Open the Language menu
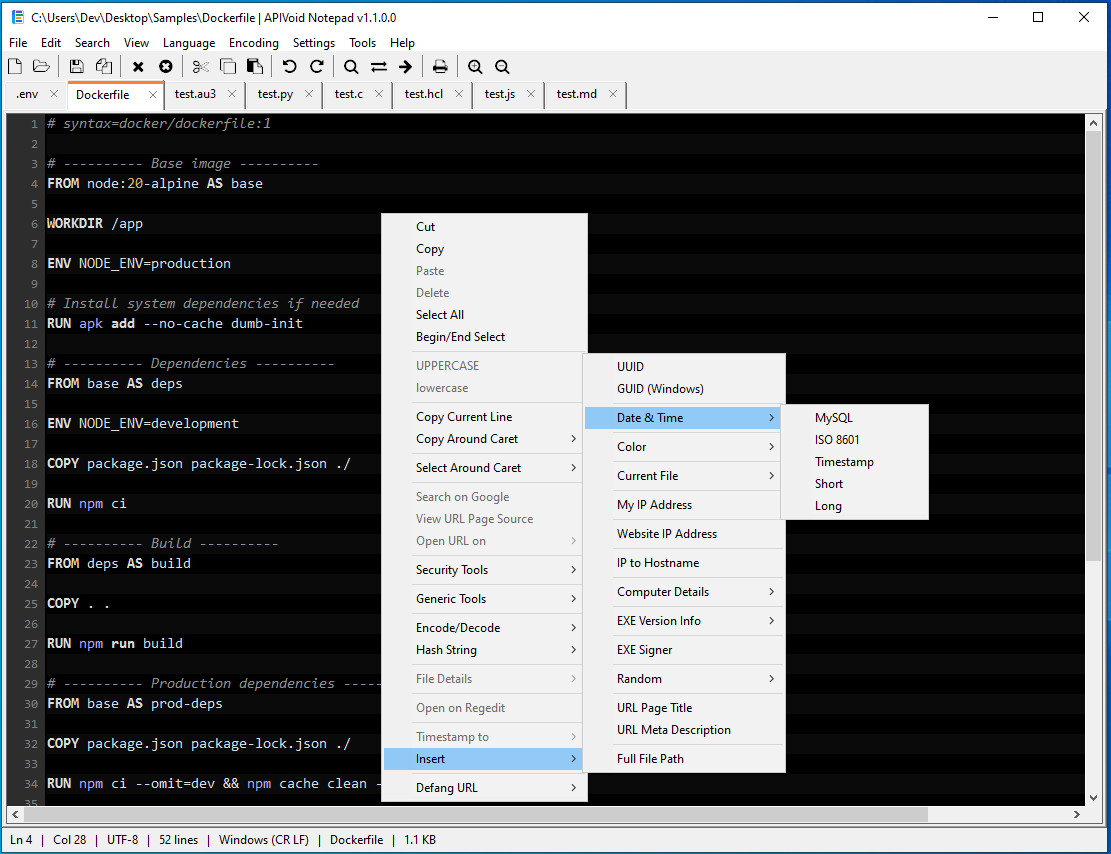 click(188, 43)
